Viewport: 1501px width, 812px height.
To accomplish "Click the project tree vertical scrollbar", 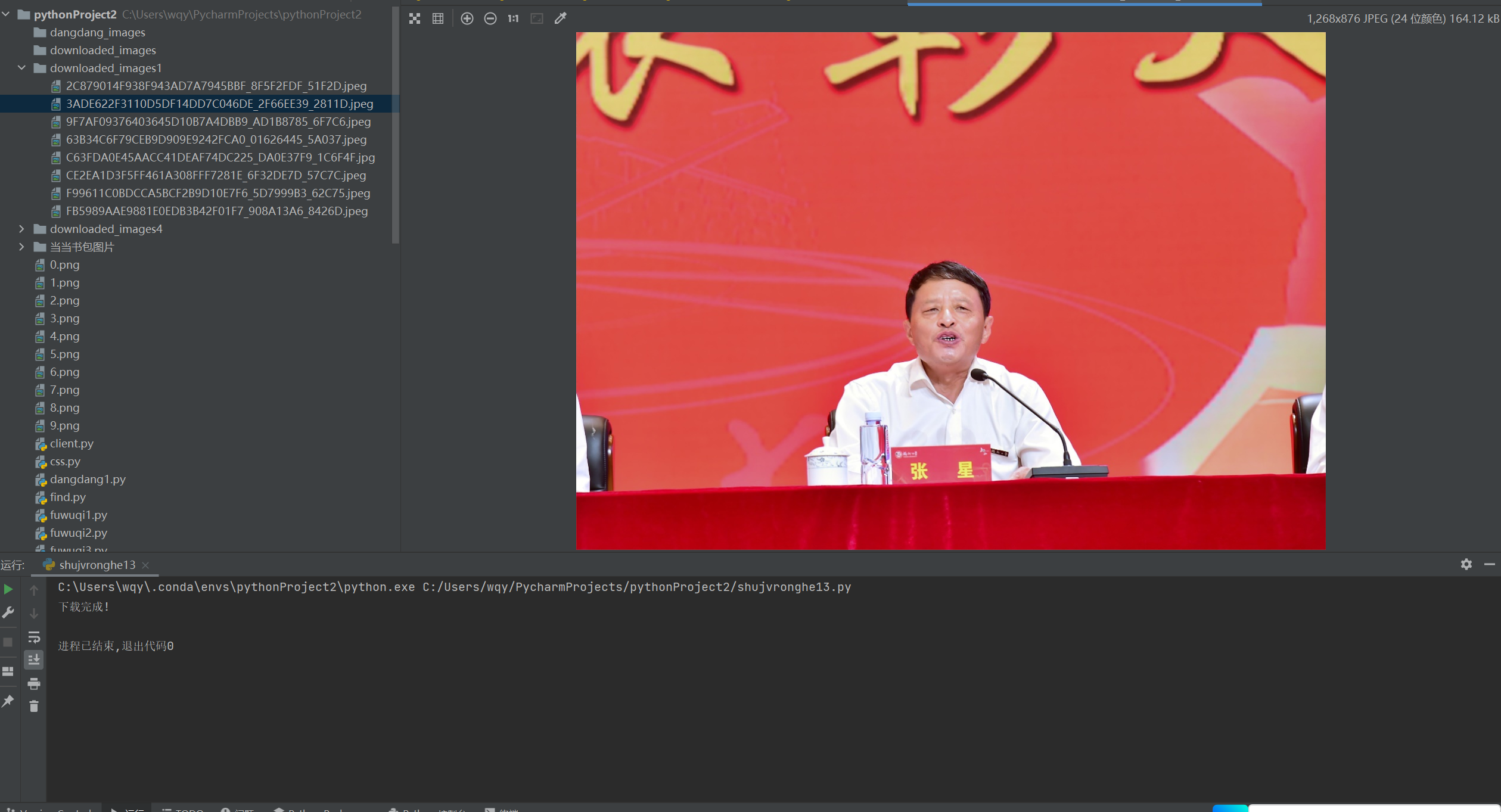I will pyautogui.click(x=395, y=125).
